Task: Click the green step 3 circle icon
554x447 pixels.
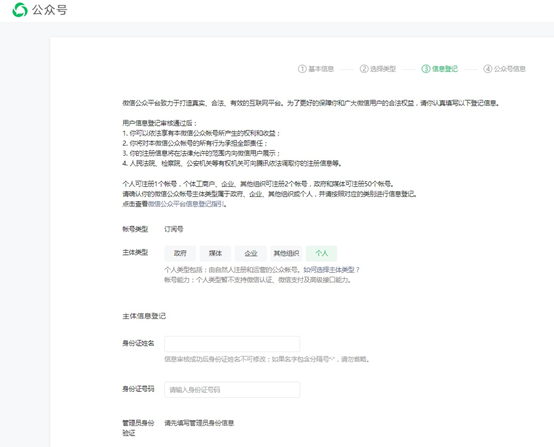Action: click(x=425, y=69)
